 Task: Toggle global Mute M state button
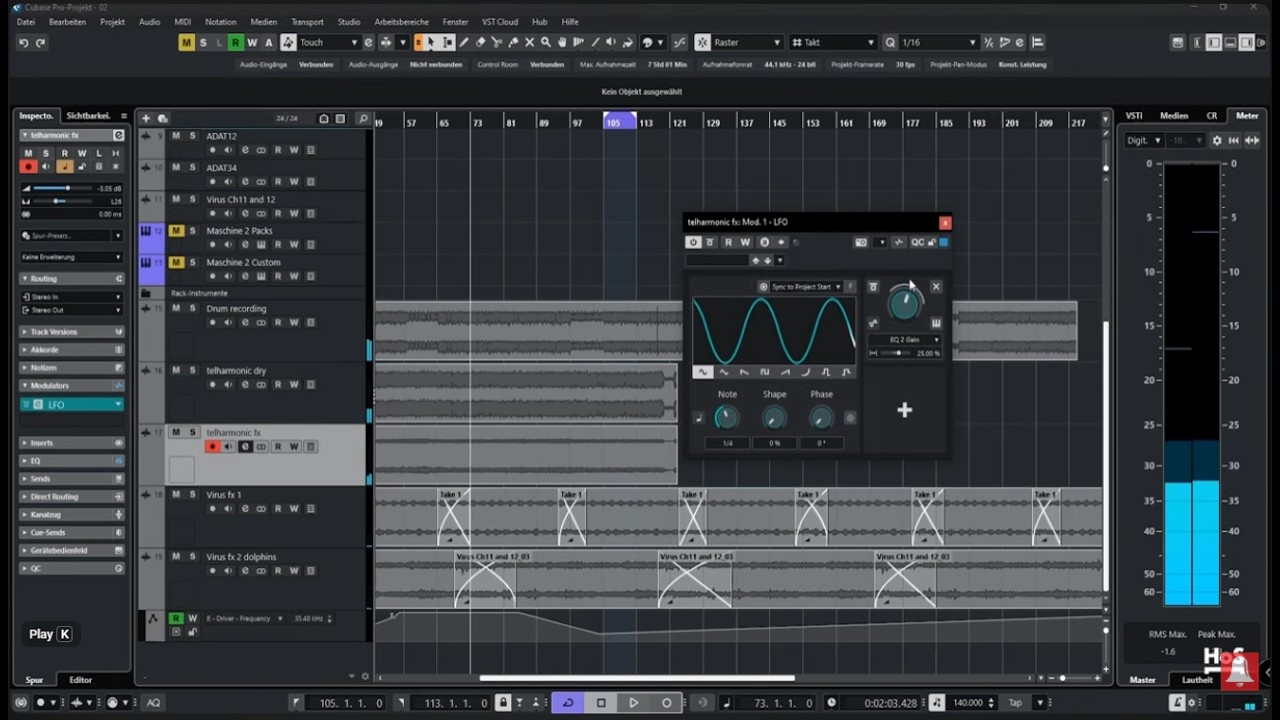click(186, 42)
